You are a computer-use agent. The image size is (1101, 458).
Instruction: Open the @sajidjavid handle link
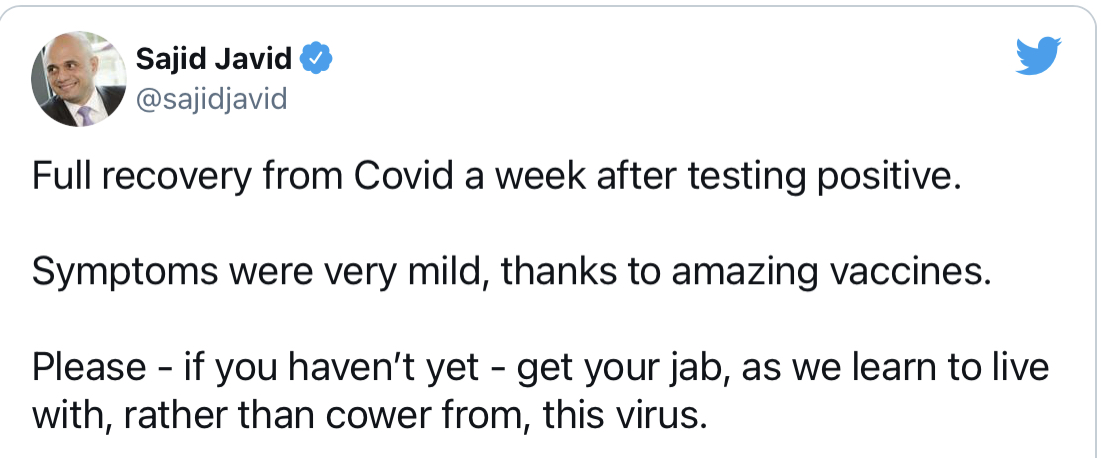pos(210,99)
